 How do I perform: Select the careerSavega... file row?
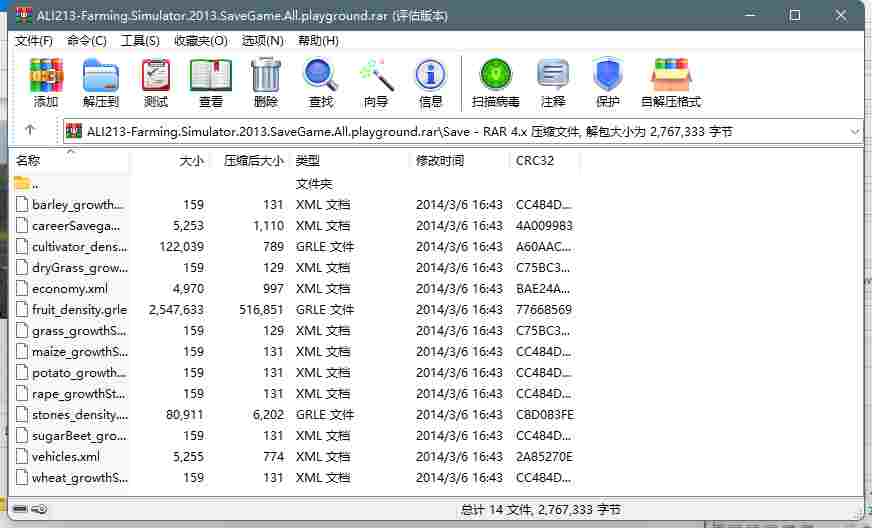click(295, 225)
